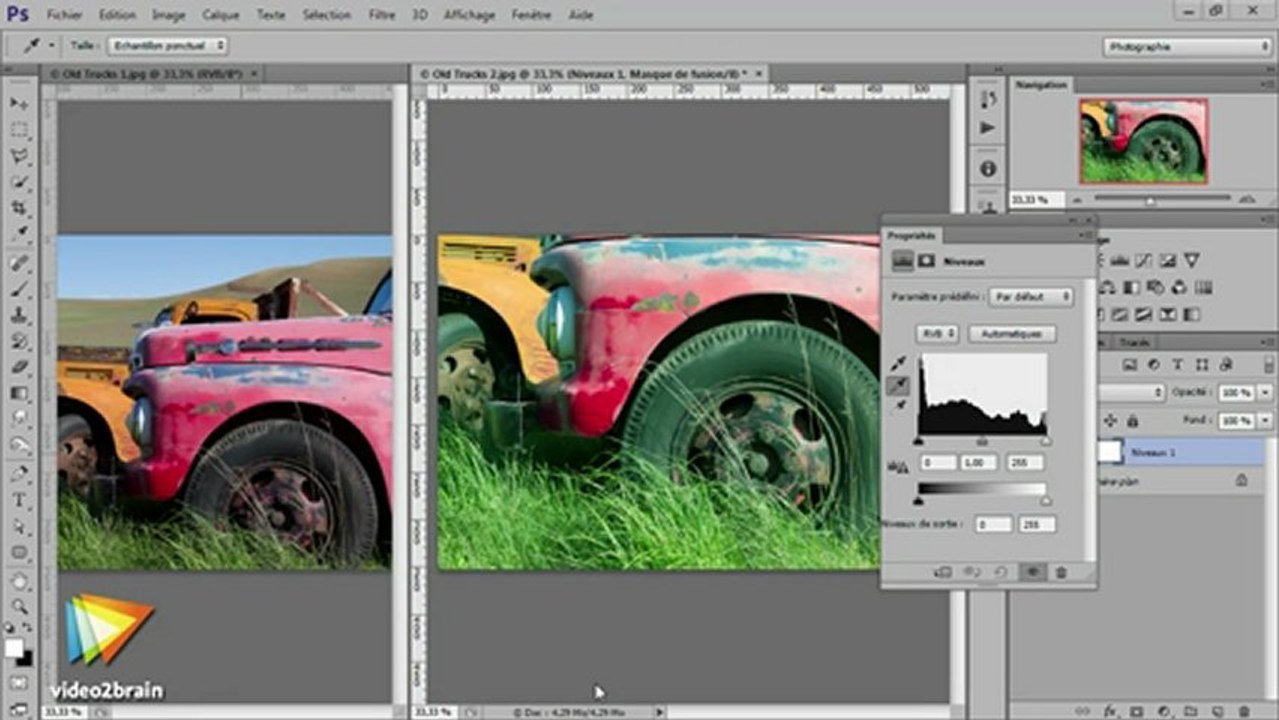Open the tool preset picker arrow
The height and width of the screenshot is (720, 1279).
click(x=51, y=46)
